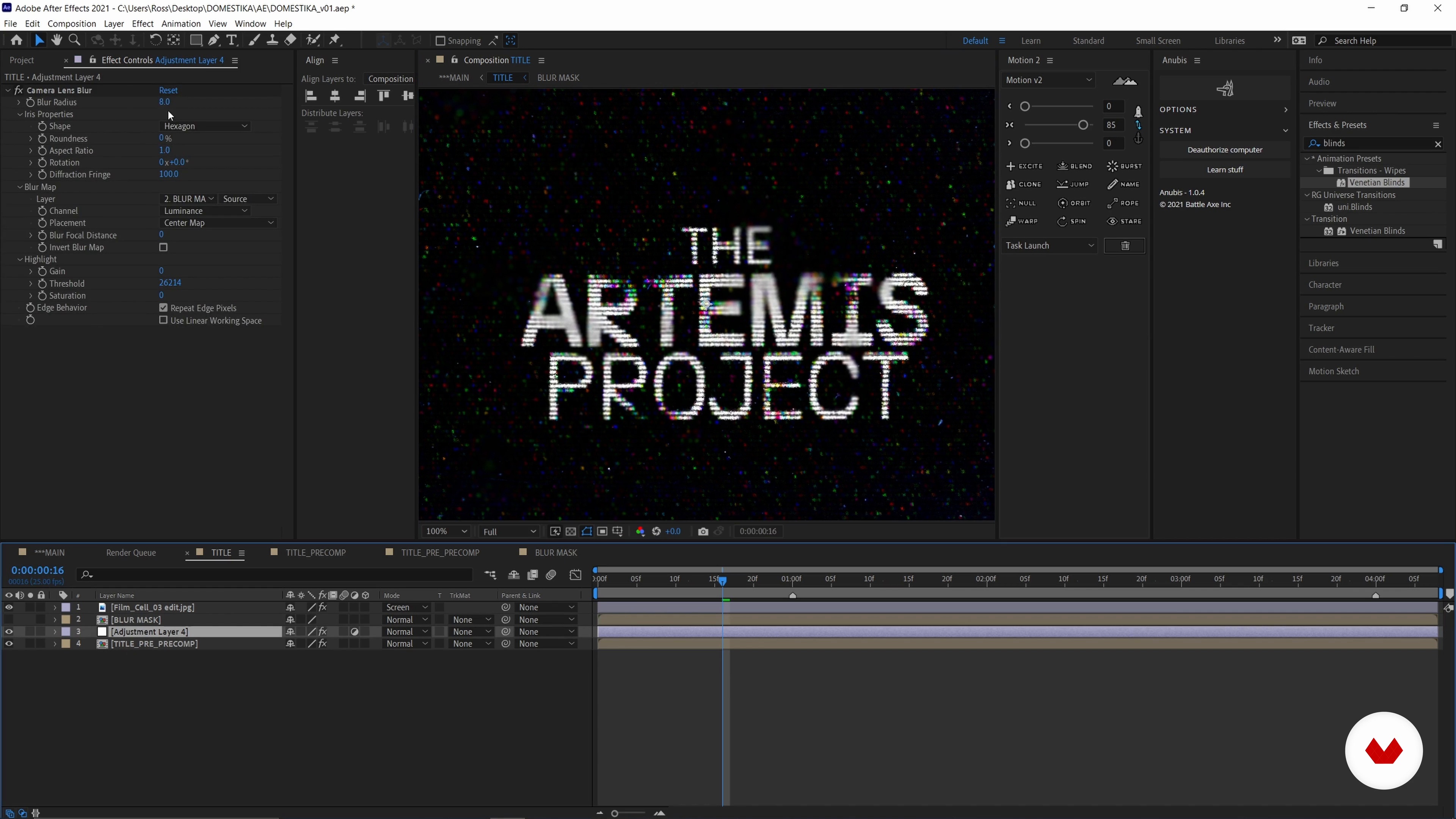Reset the Camera Lens Blur effect
The width and height of the screenshot is (1456, 819).
click(x=168, y=91)
